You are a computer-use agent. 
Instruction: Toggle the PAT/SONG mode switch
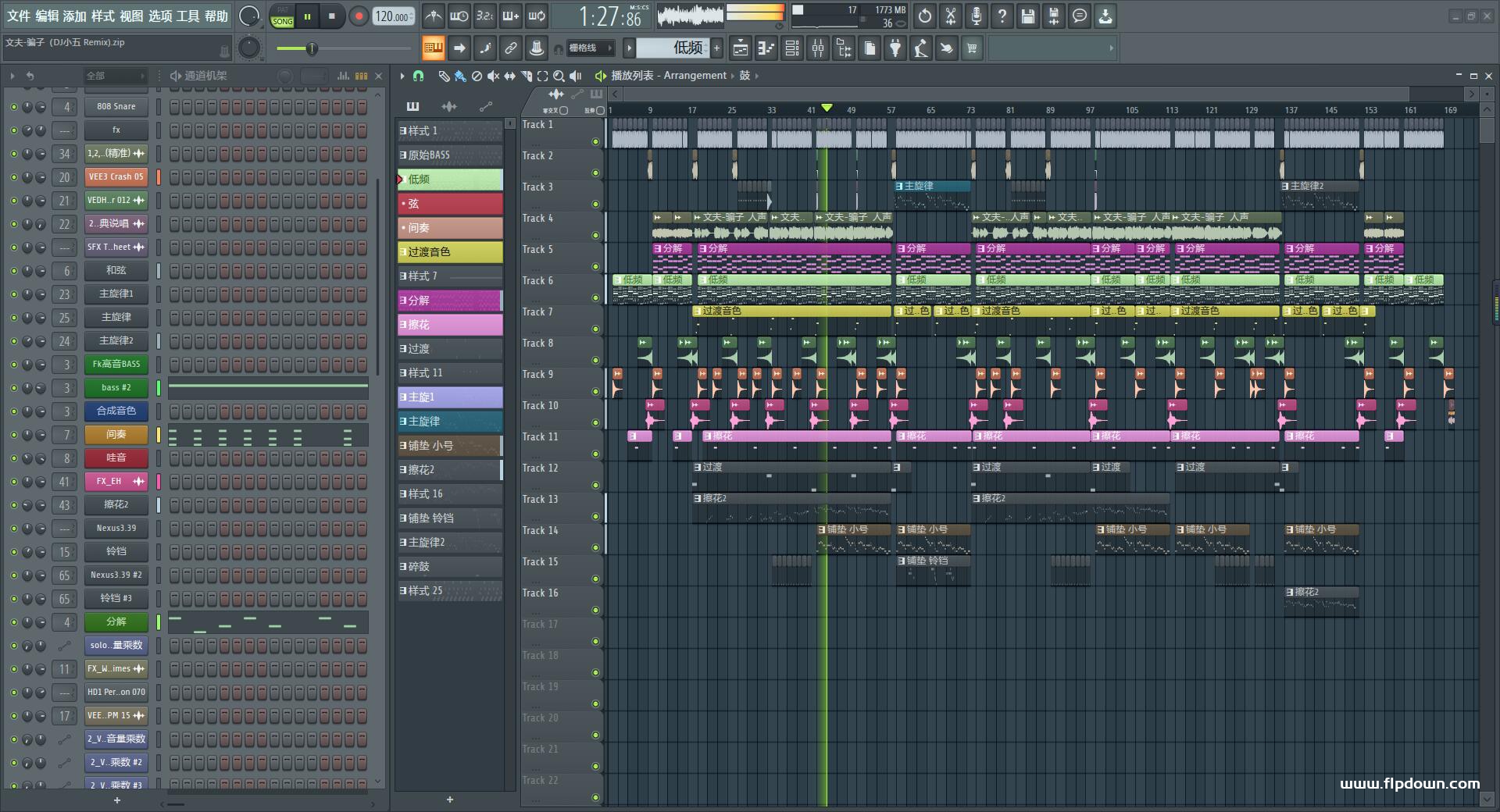pyautogui.click(x=282, y=16)
